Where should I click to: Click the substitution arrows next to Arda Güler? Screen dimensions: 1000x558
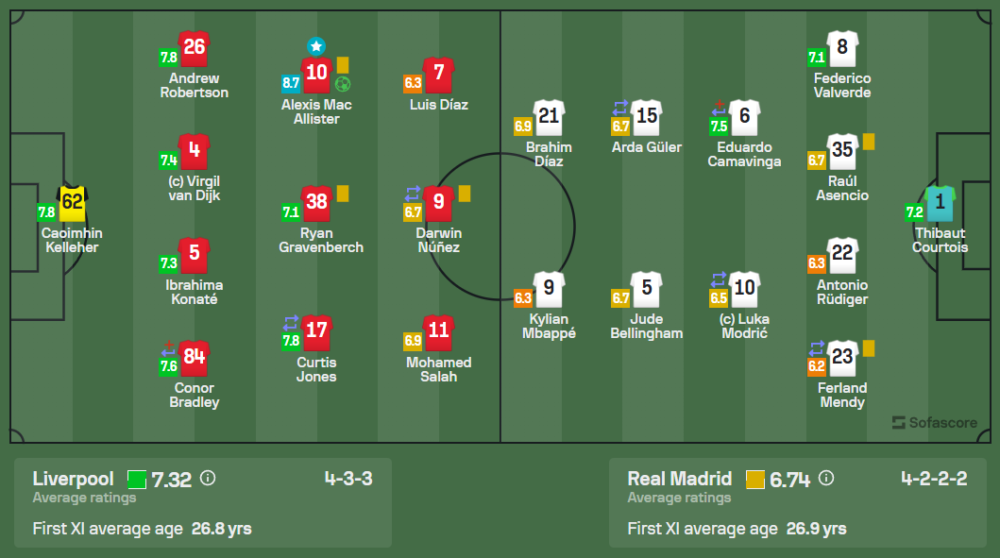(x=620, y=107)
